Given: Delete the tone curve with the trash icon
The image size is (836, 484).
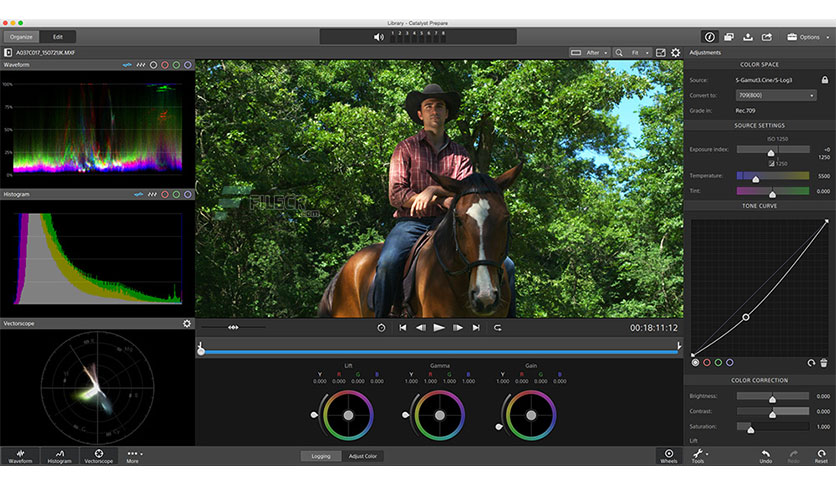Looking at the screenshot, I should 824,363.
